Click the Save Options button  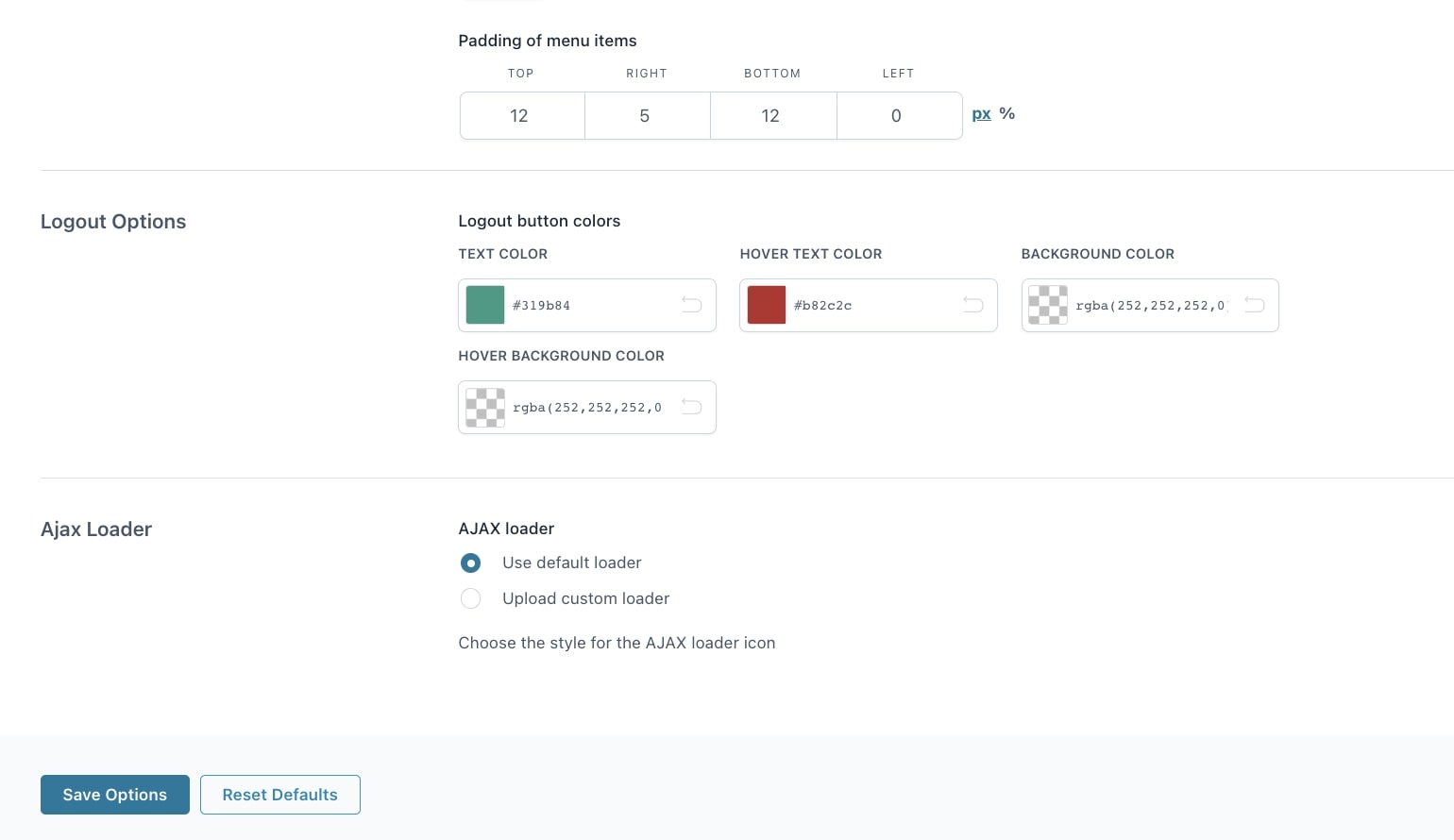pos(115,795)
